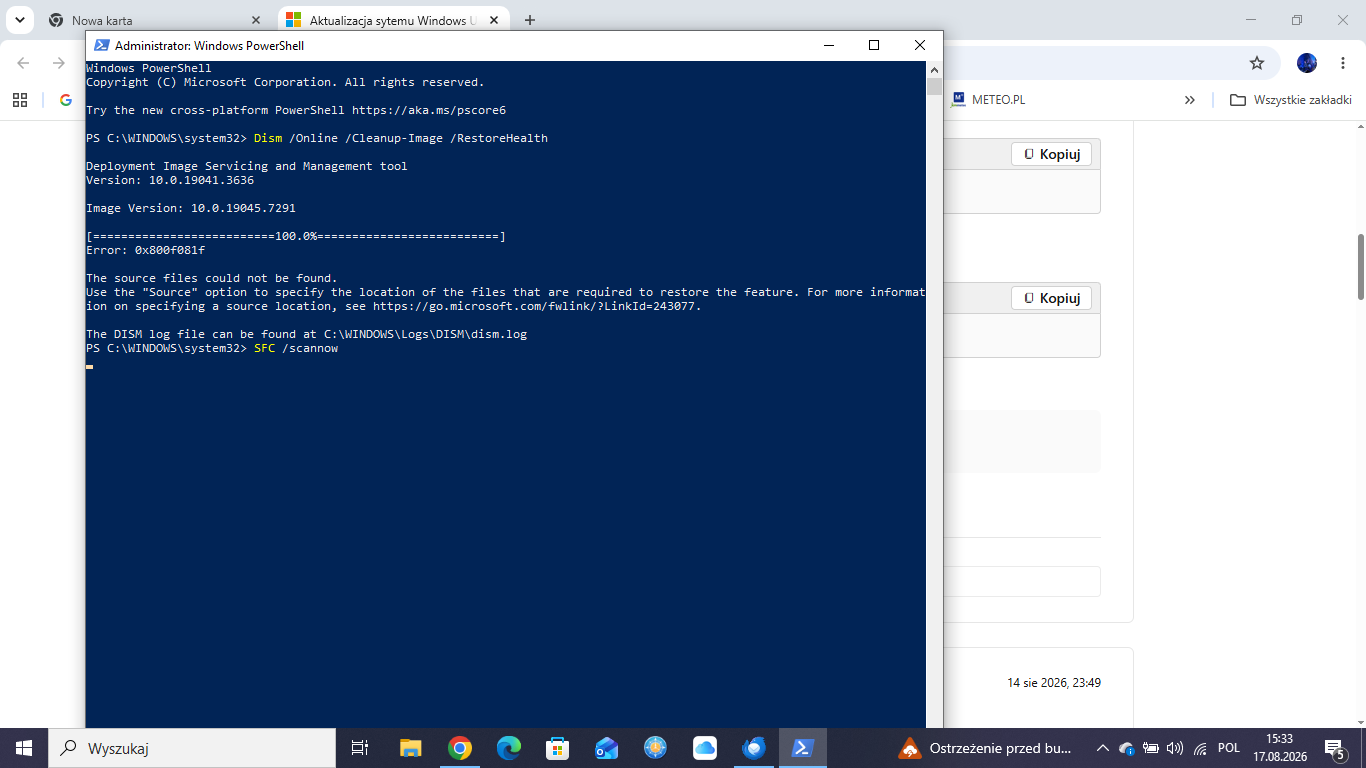The height and width of the screenshot is (768, 1366).
Task: Click the lower Kopiuj button
Action: click(x=1051, y=298)
